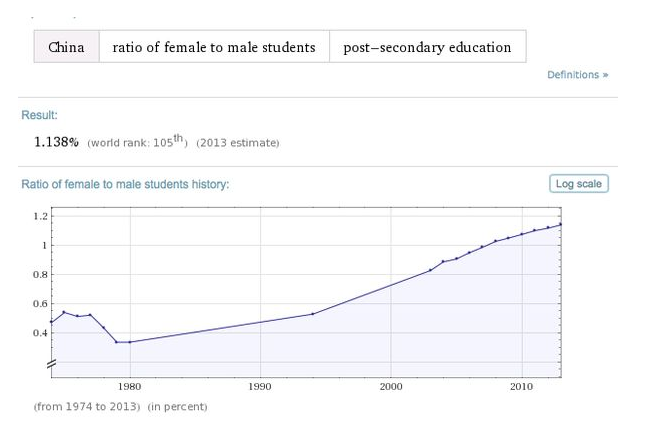Image resolution: width=658 pixels, height=421 pixels.
Task: Click the '2013 estimate' note
Action: (x=238, y=143)
